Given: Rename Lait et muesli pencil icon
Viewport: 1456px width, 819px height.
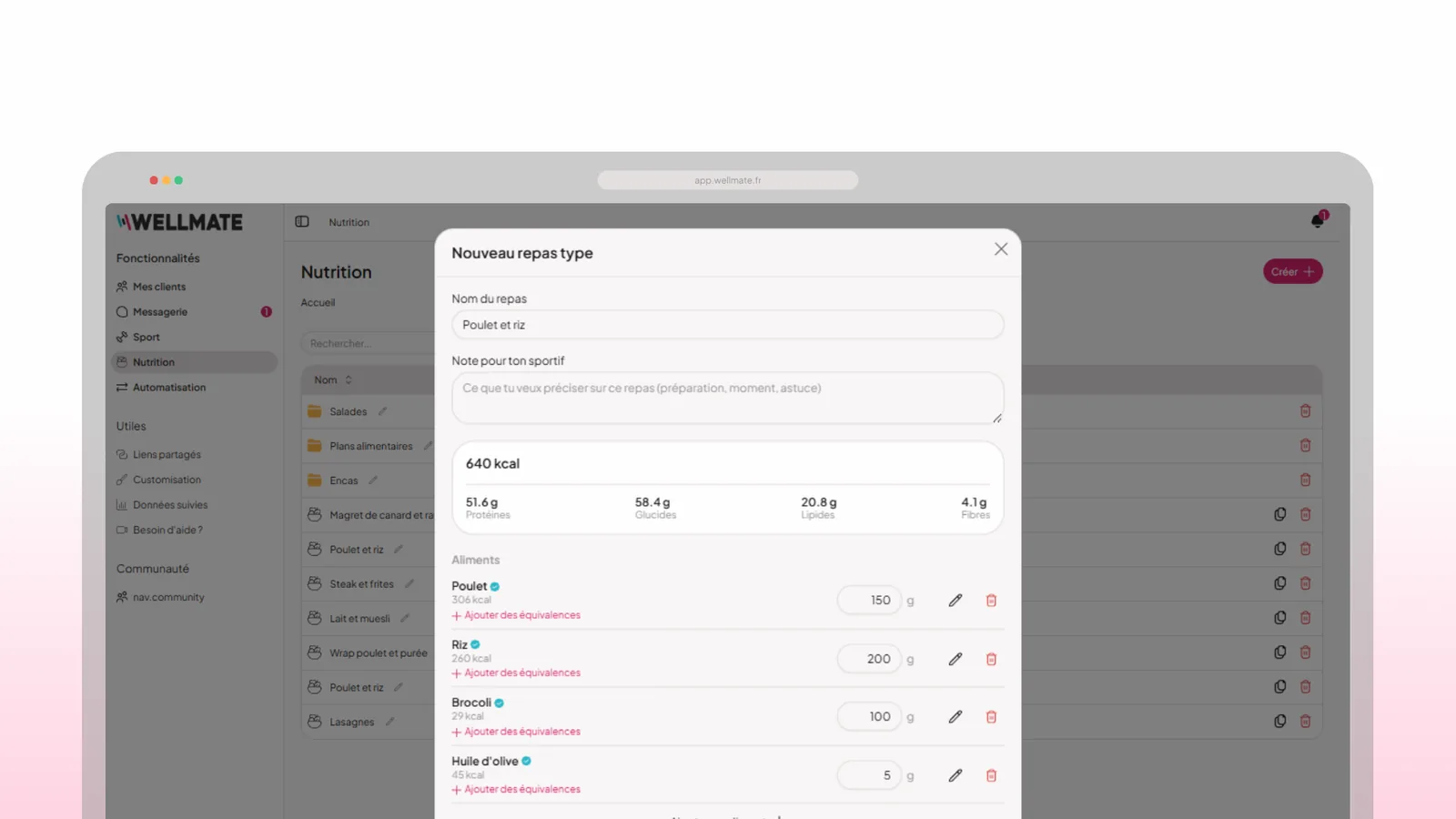Looking at the screenshot, I should tap(405, 619).
